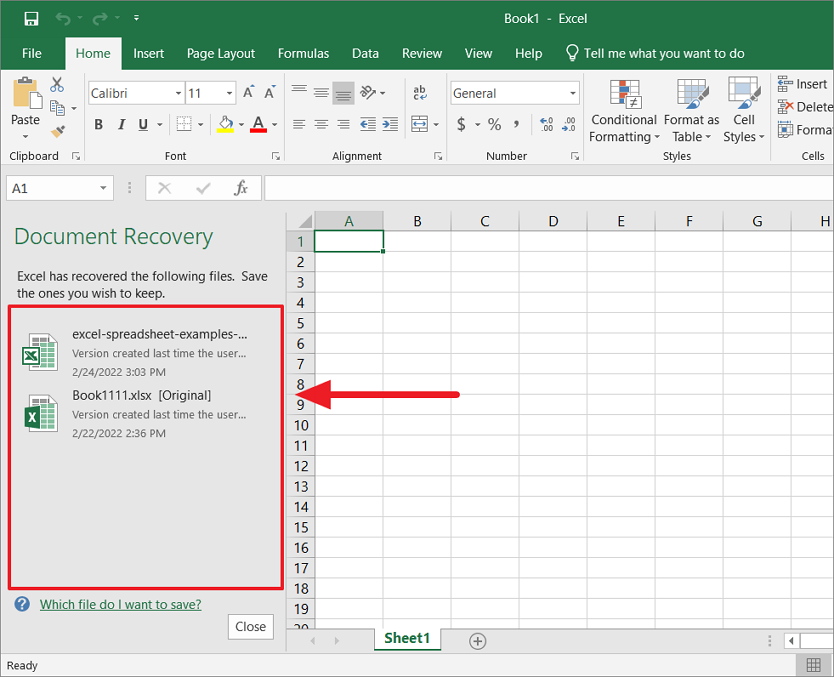
Task: Switch to the Formulas ribbon tab
Action: pos(303,53)
